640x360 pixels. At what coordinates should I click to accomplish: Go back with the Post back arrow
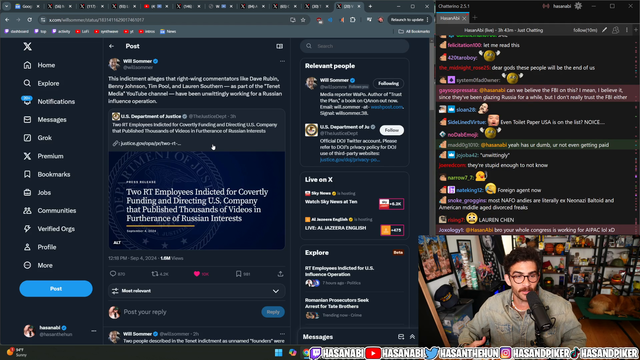111,46
